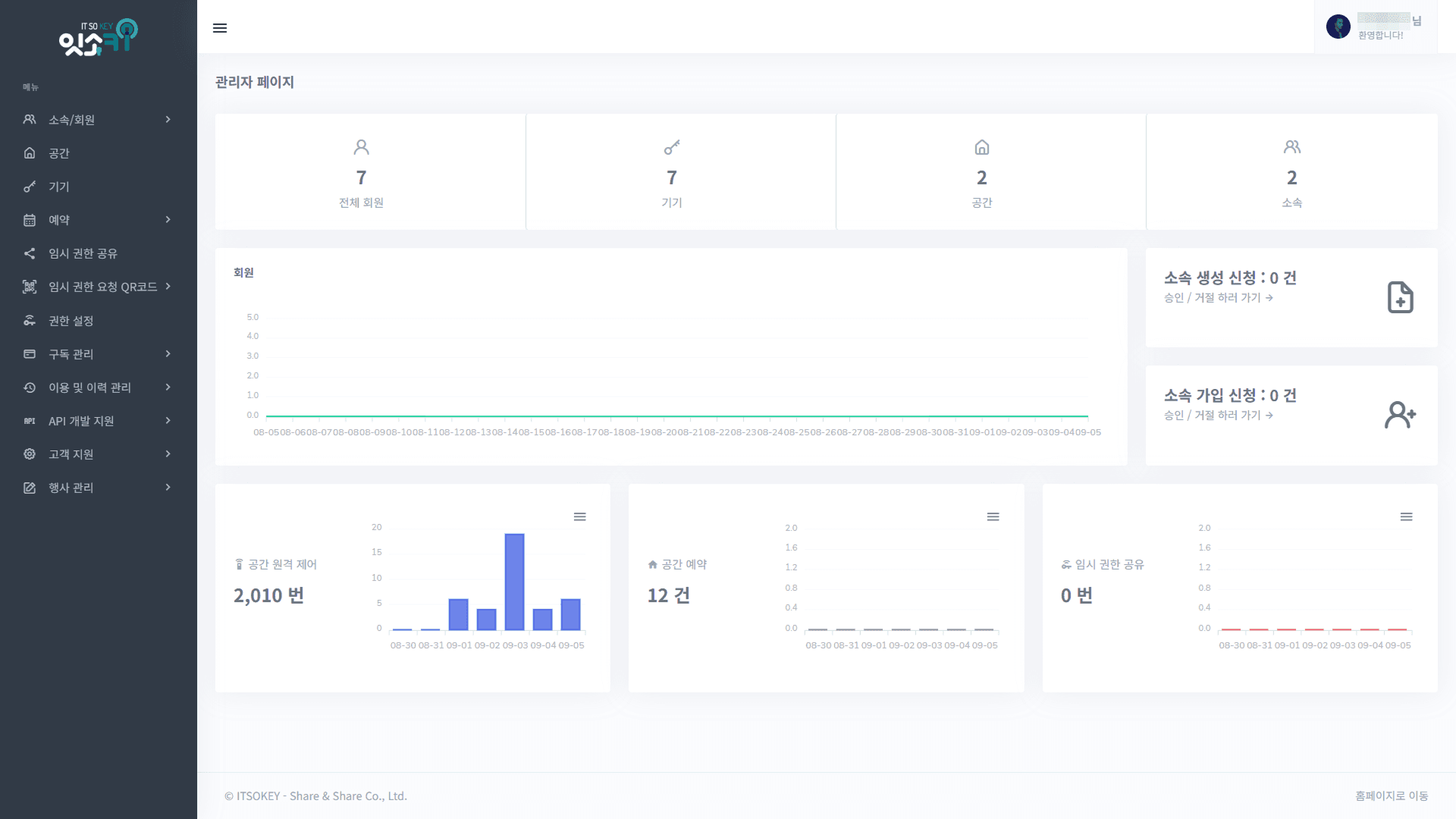The height and width of the screenshot is (819, 1456).
Task: Click 홈페이지로 이동 at bottom right
Action: tap(1392, 795)
